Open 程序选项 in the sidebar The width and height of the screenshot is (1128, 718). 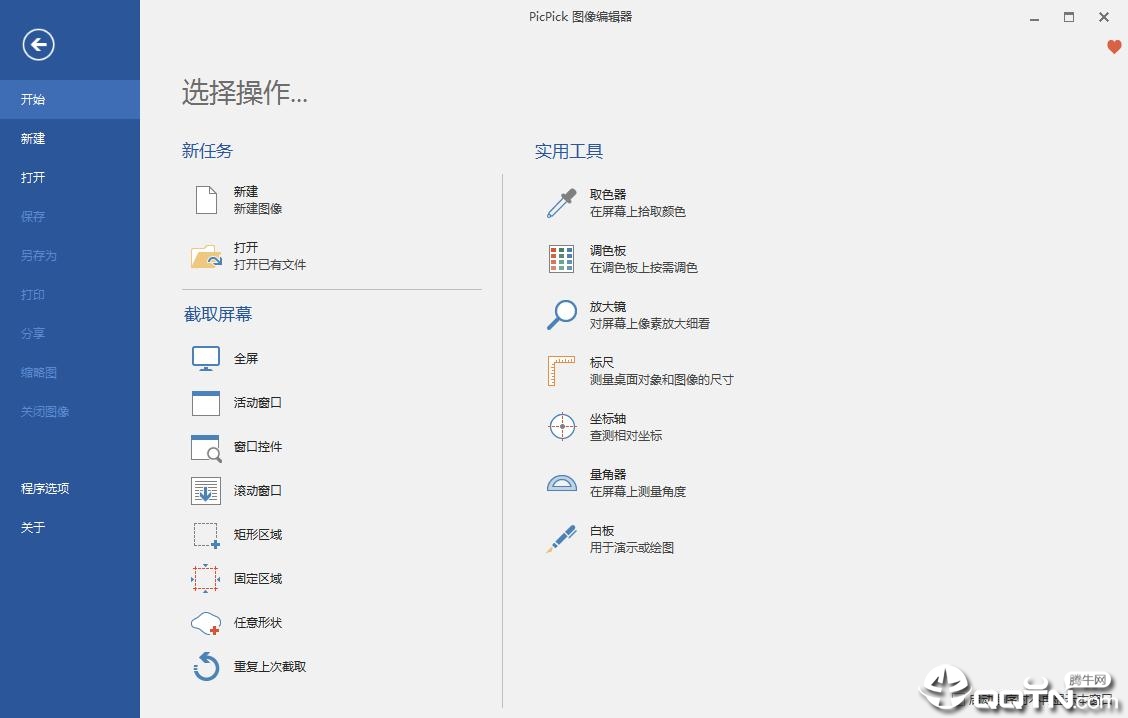pyautogui.click(x=45, y=488)
